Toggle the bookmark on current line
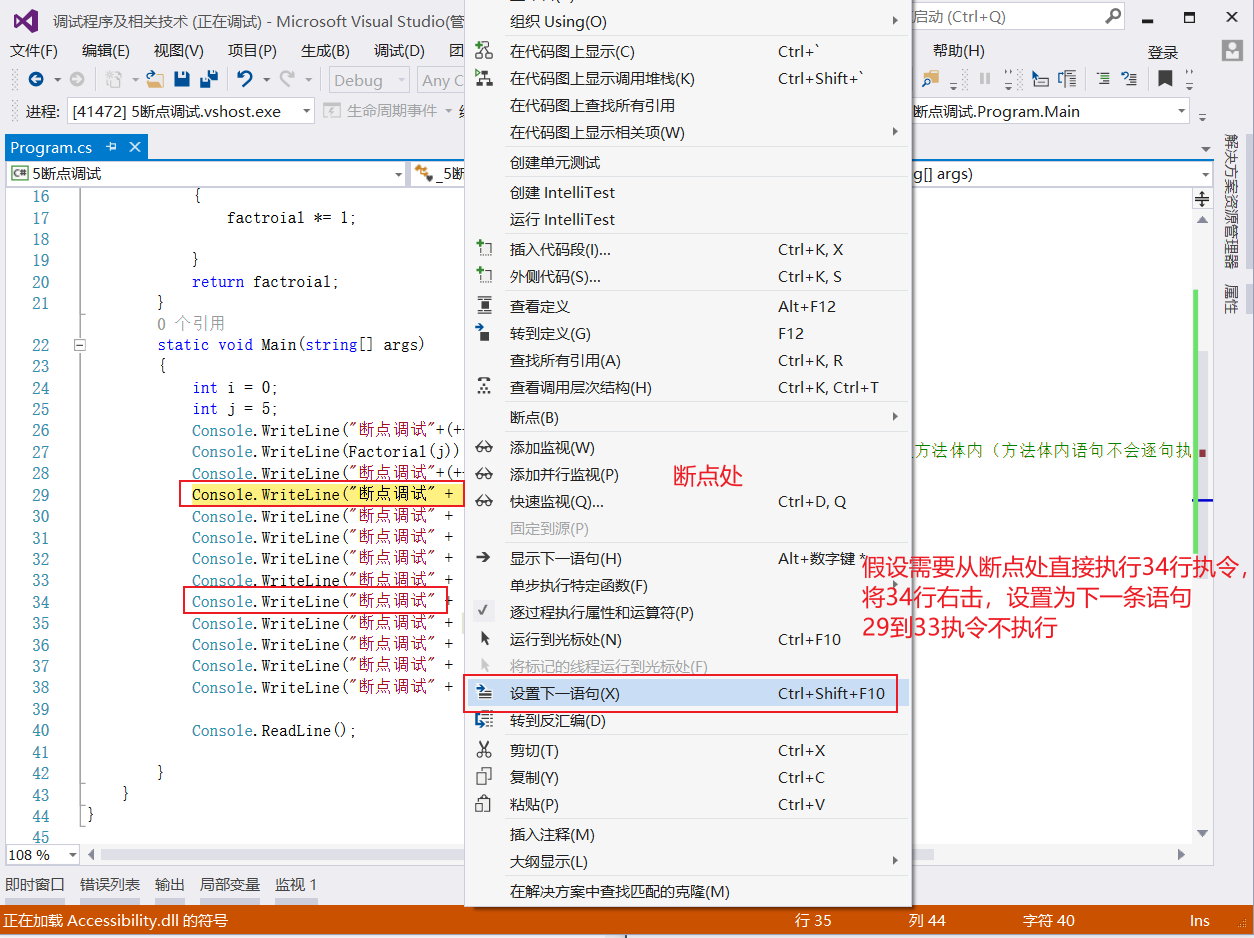 1165,79
